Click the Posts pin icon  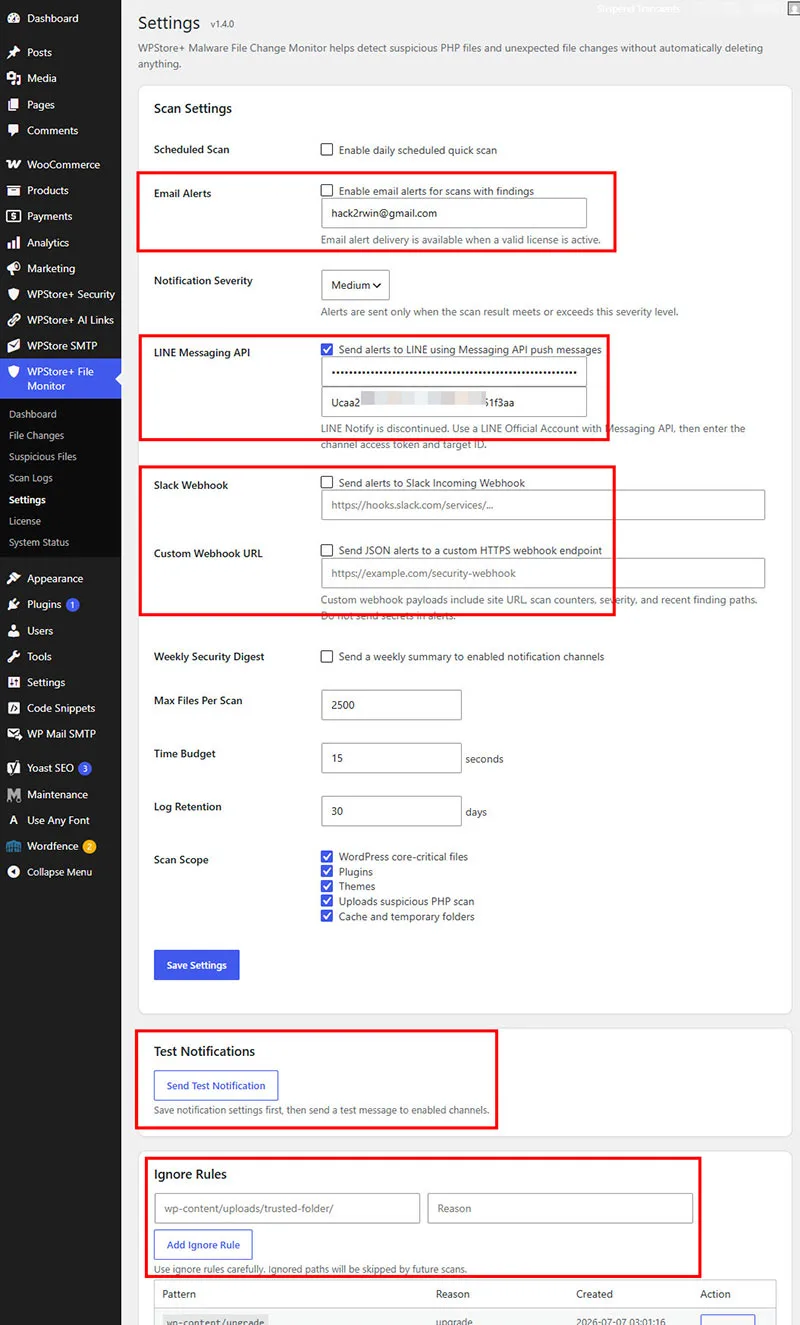(x=13, y=52)
